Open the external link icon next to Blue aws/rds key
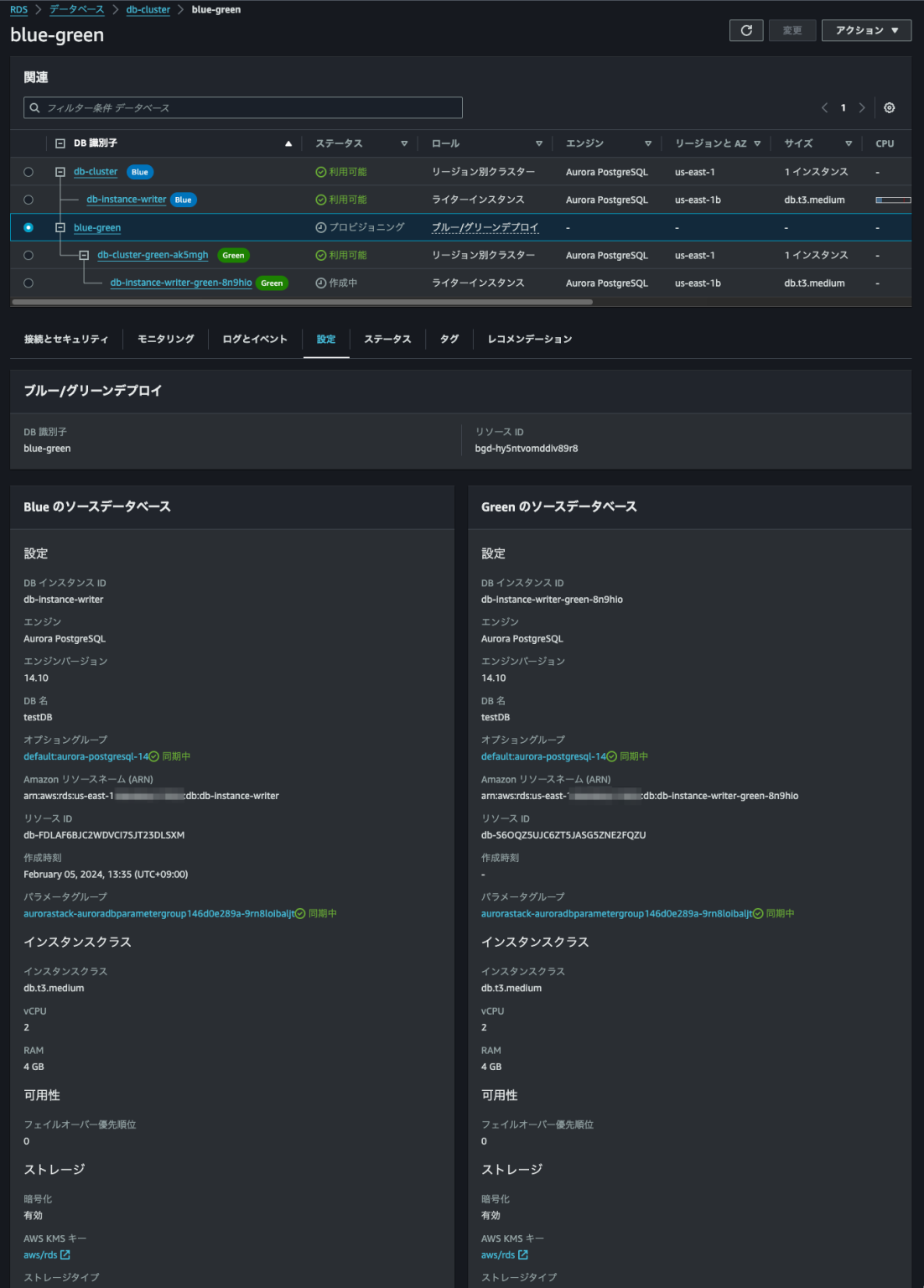 67,1254
